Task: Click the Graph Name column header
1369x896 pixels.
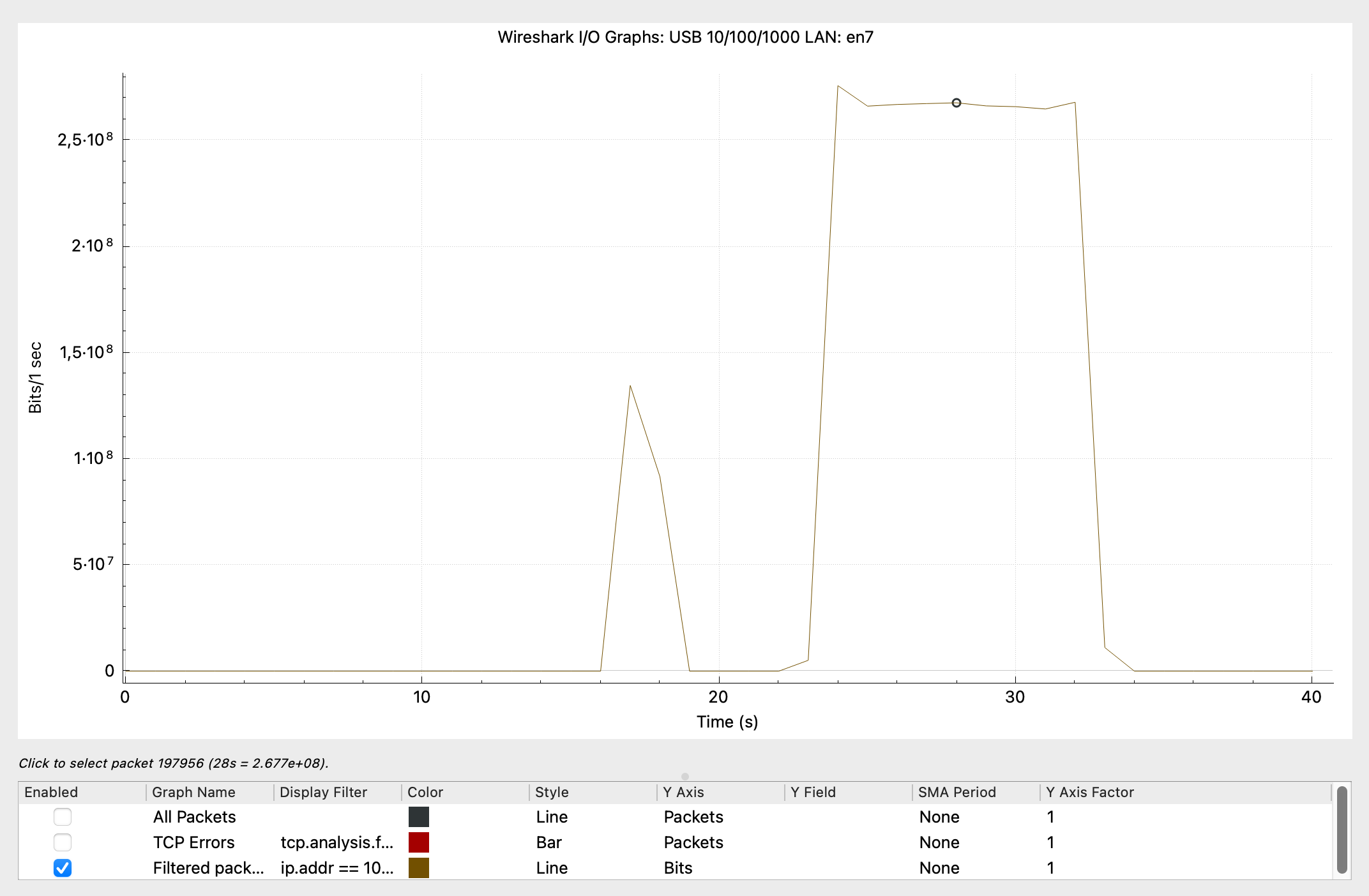Action: coord(194,792)
